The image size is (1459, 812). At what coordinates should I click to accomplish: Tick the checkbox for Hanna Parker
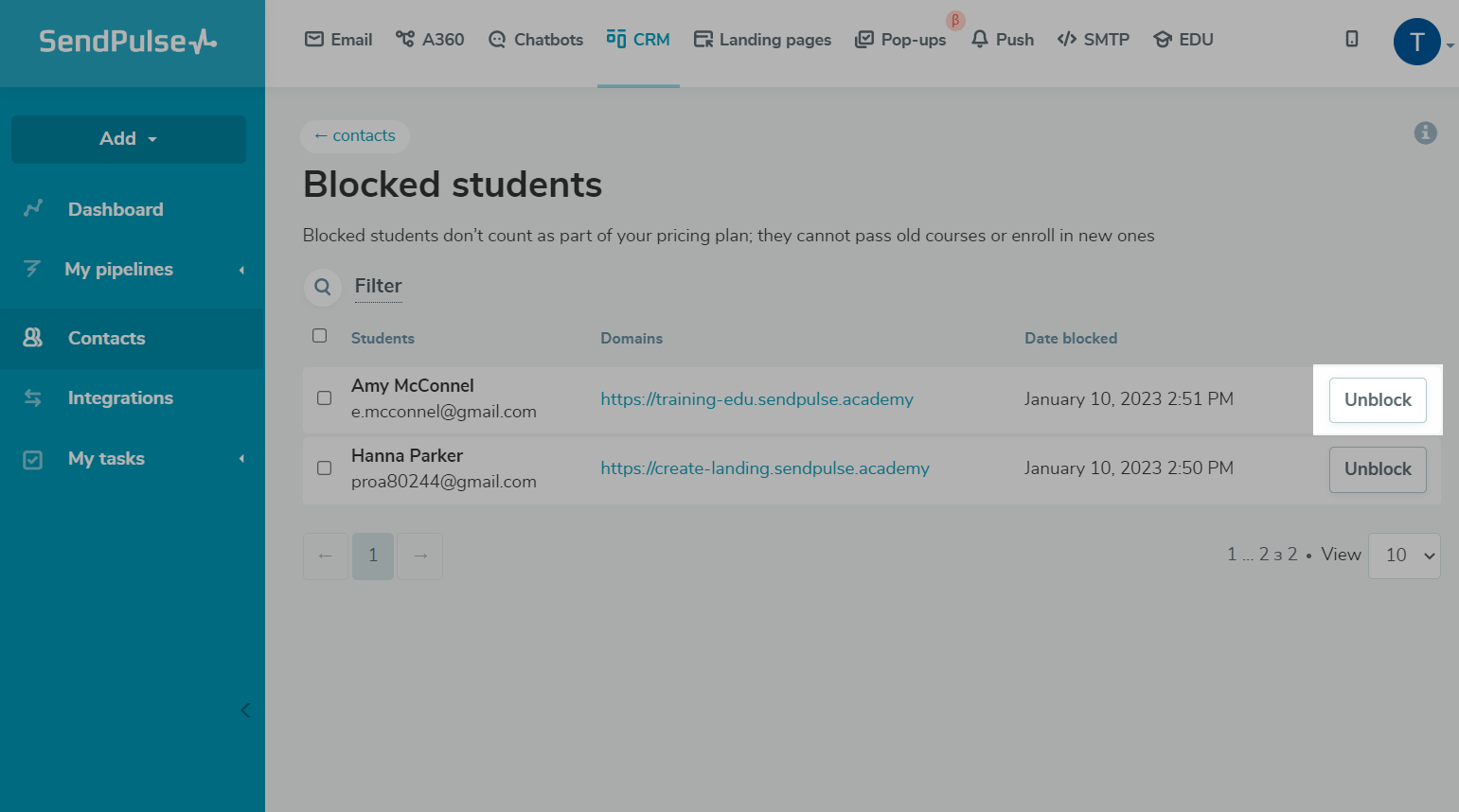[x=324, y=468]
